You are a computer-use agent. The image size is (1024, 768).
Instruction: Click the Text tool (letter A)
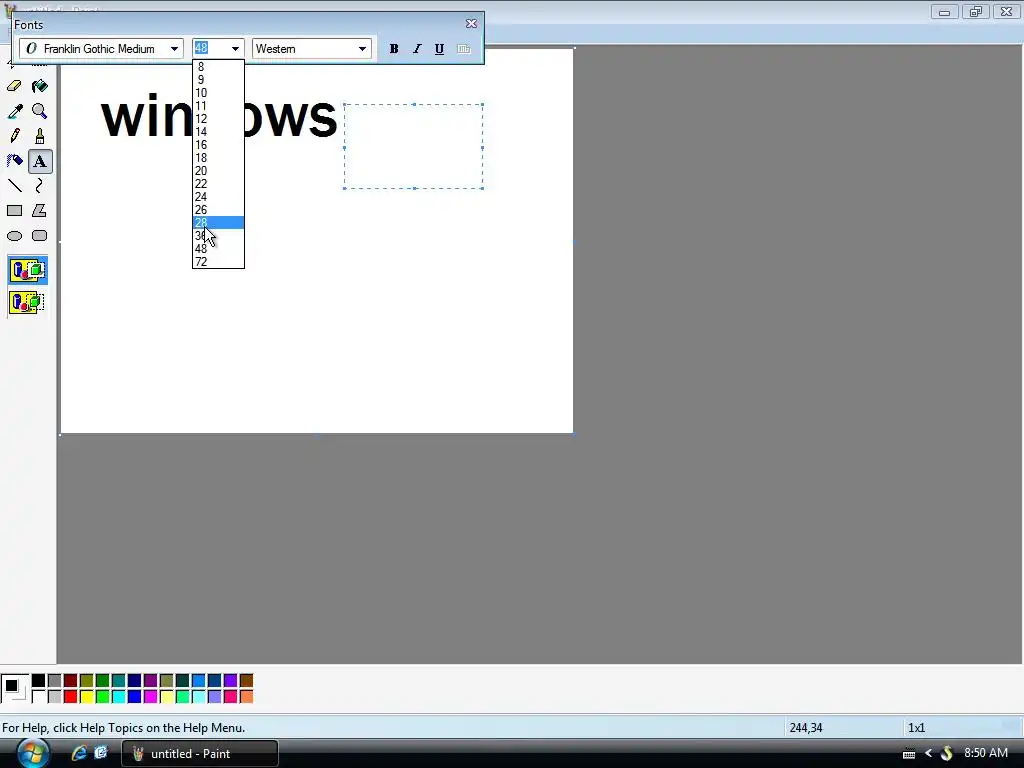coord(40,161)
